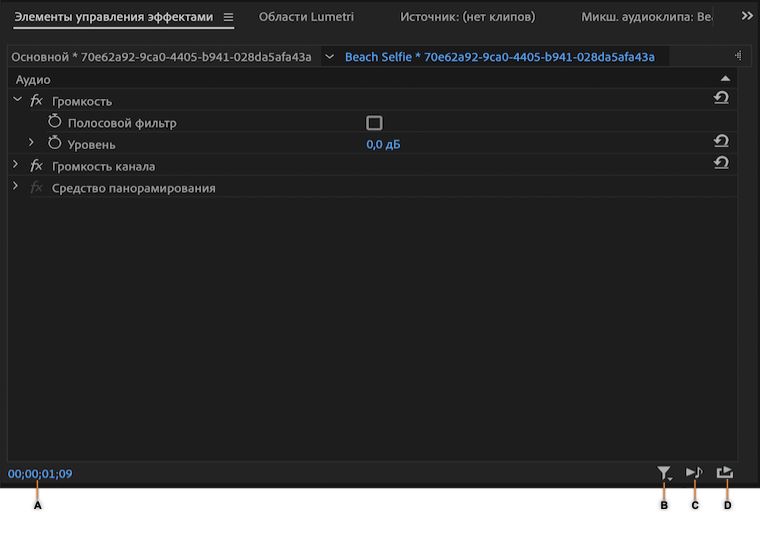This screenshot has width=760, height=548.
Task: Open the Effect Controls panel menu icon
Action: pyautogui.click(x=228, y=17)
